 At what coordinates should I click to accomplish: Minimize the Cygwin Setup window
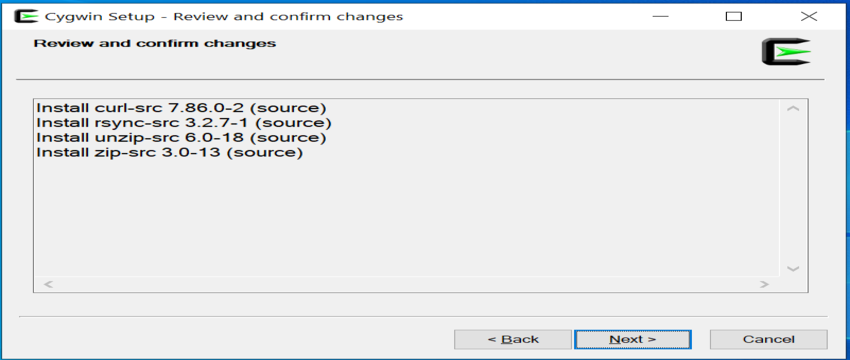pos(660,16)
